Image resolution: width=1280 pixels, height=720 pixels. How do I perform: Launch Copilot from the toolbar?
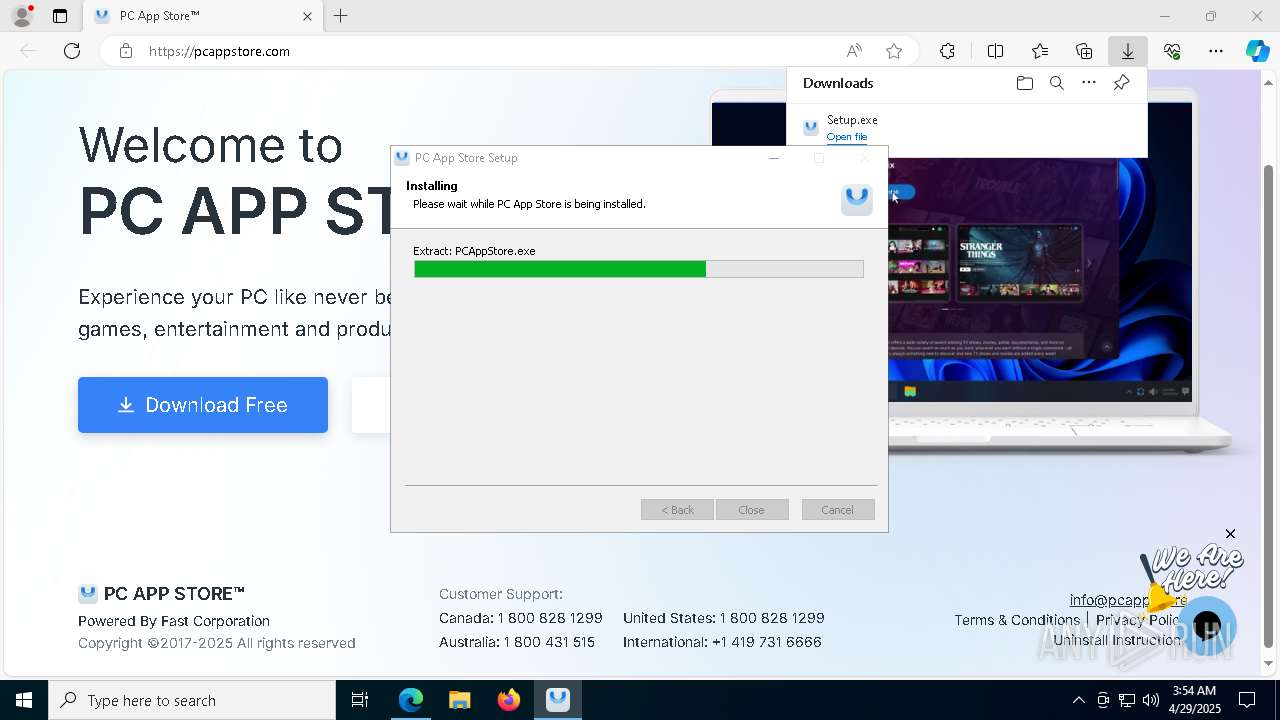(x=1257, y=51)
